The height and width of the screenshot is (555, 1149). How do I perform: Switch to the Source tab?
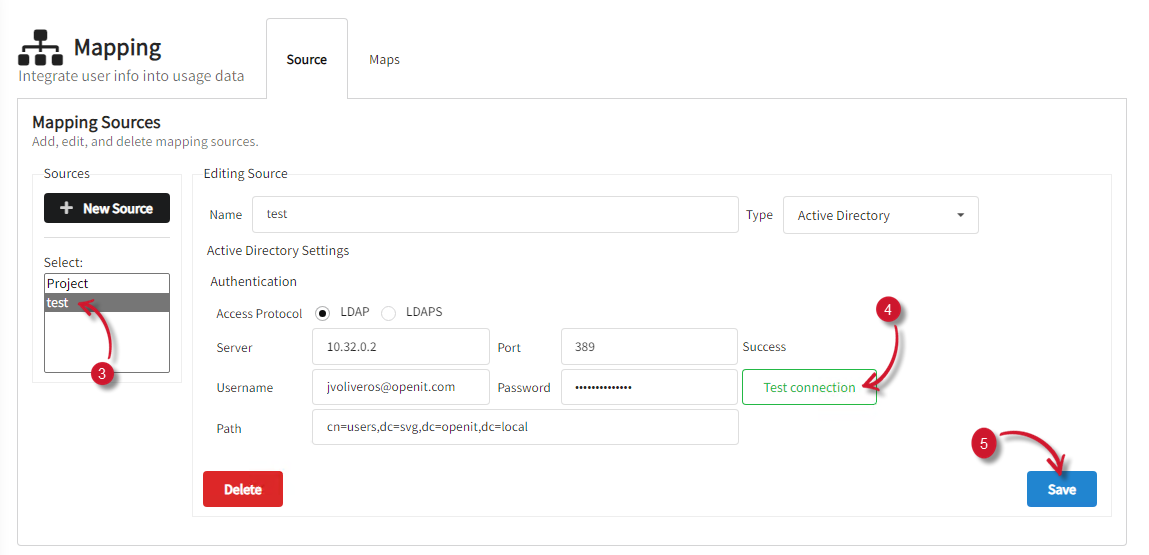coord(306,59)
